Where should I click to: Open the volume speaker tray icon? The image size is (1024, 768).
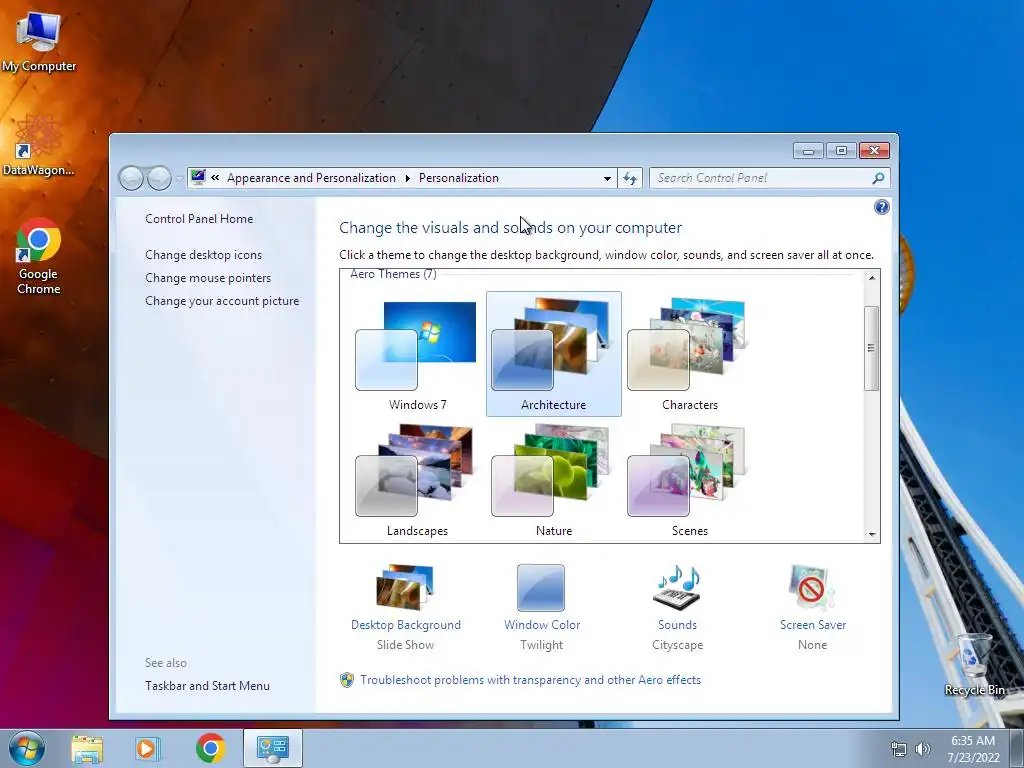(923, 749)
